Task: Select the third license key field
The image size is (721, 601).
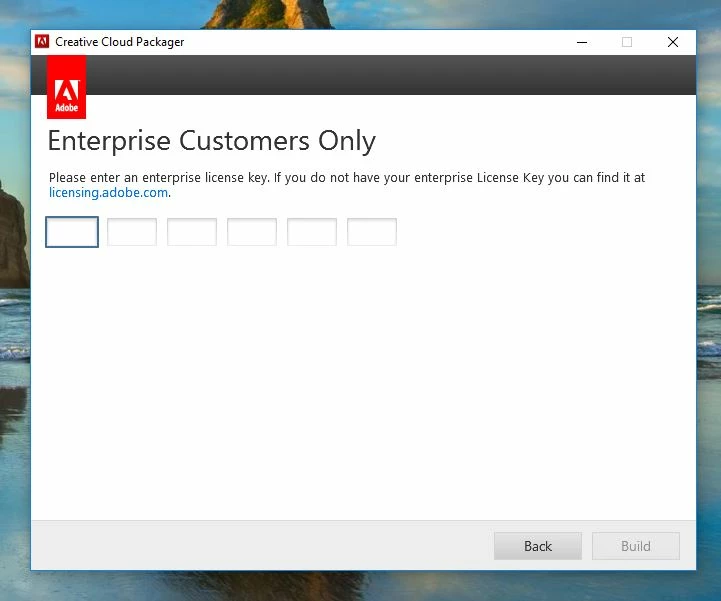Action: click(x=192, y=232)
